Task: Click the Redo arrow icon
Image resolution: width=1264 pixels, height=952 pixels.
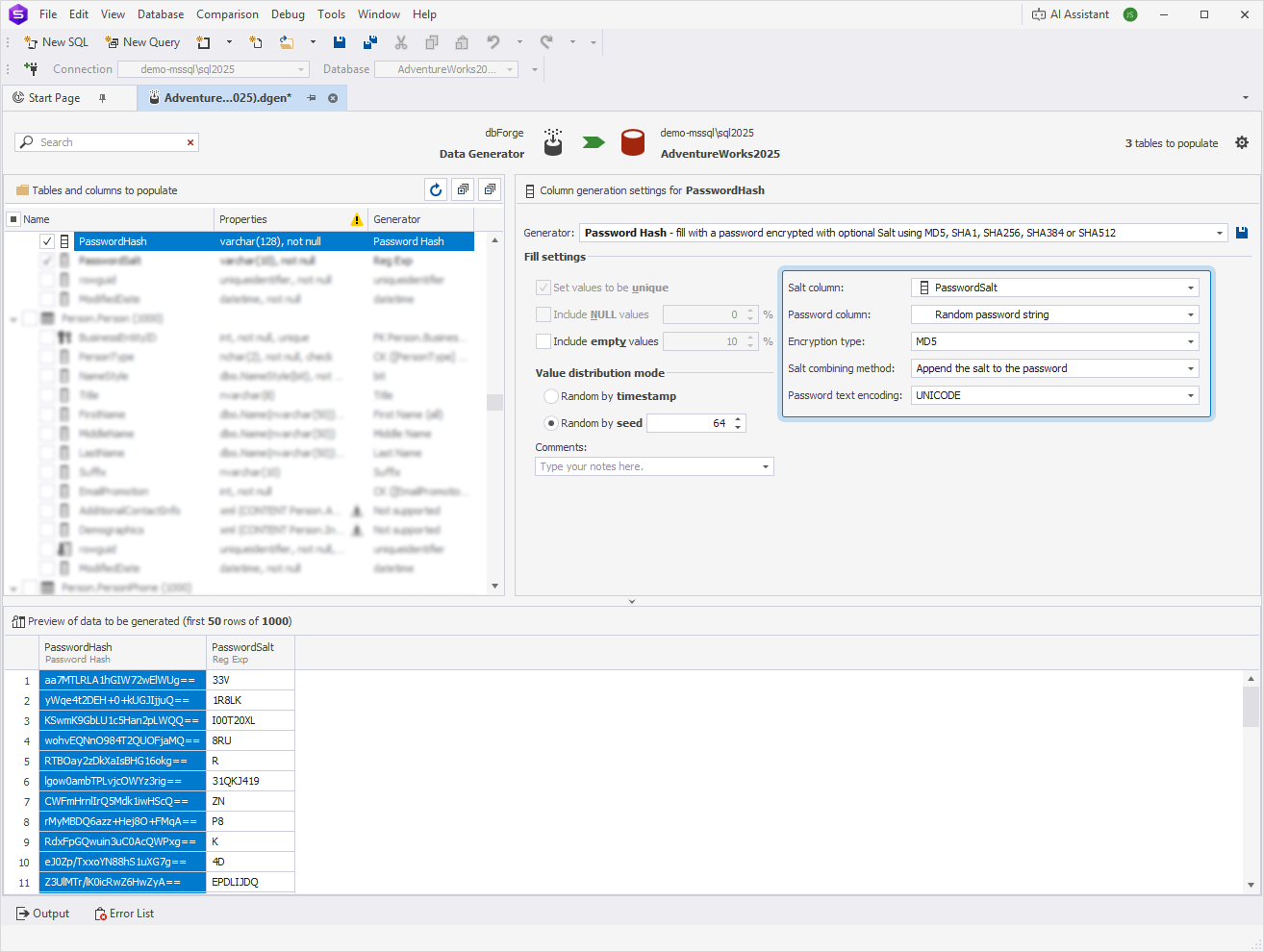Action: (x=546, y=42)
